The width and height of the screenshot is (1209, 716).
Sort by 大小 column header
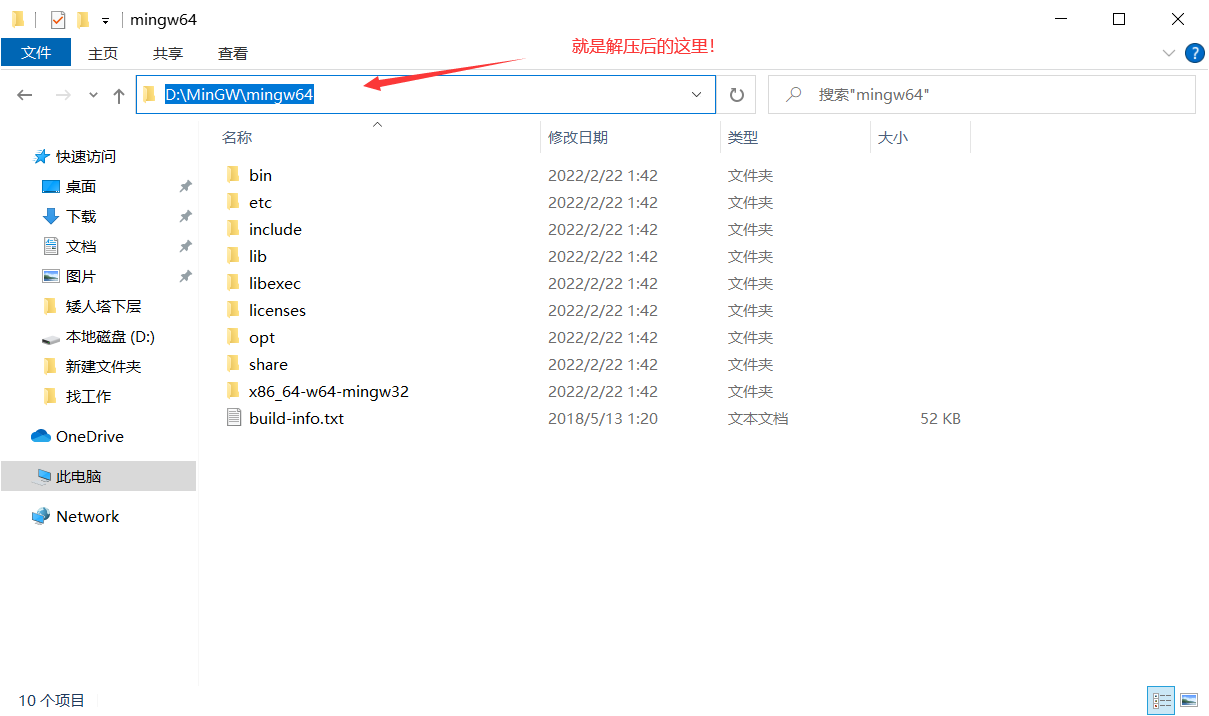893,137
